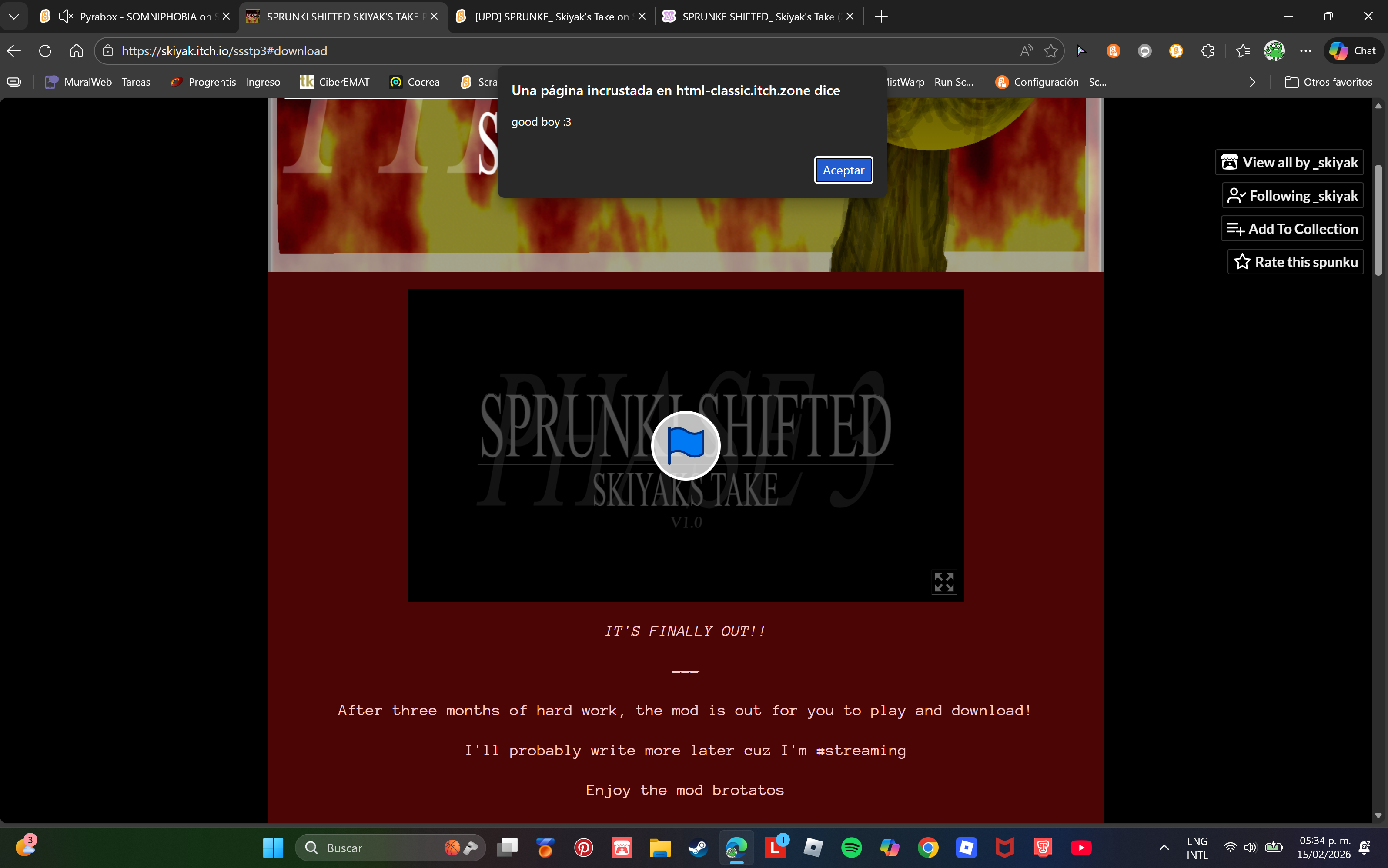The width and height of the screenshot is (1388, 868).
Task: Open browser extensions puzzle icon
Action: point(1207,51)
